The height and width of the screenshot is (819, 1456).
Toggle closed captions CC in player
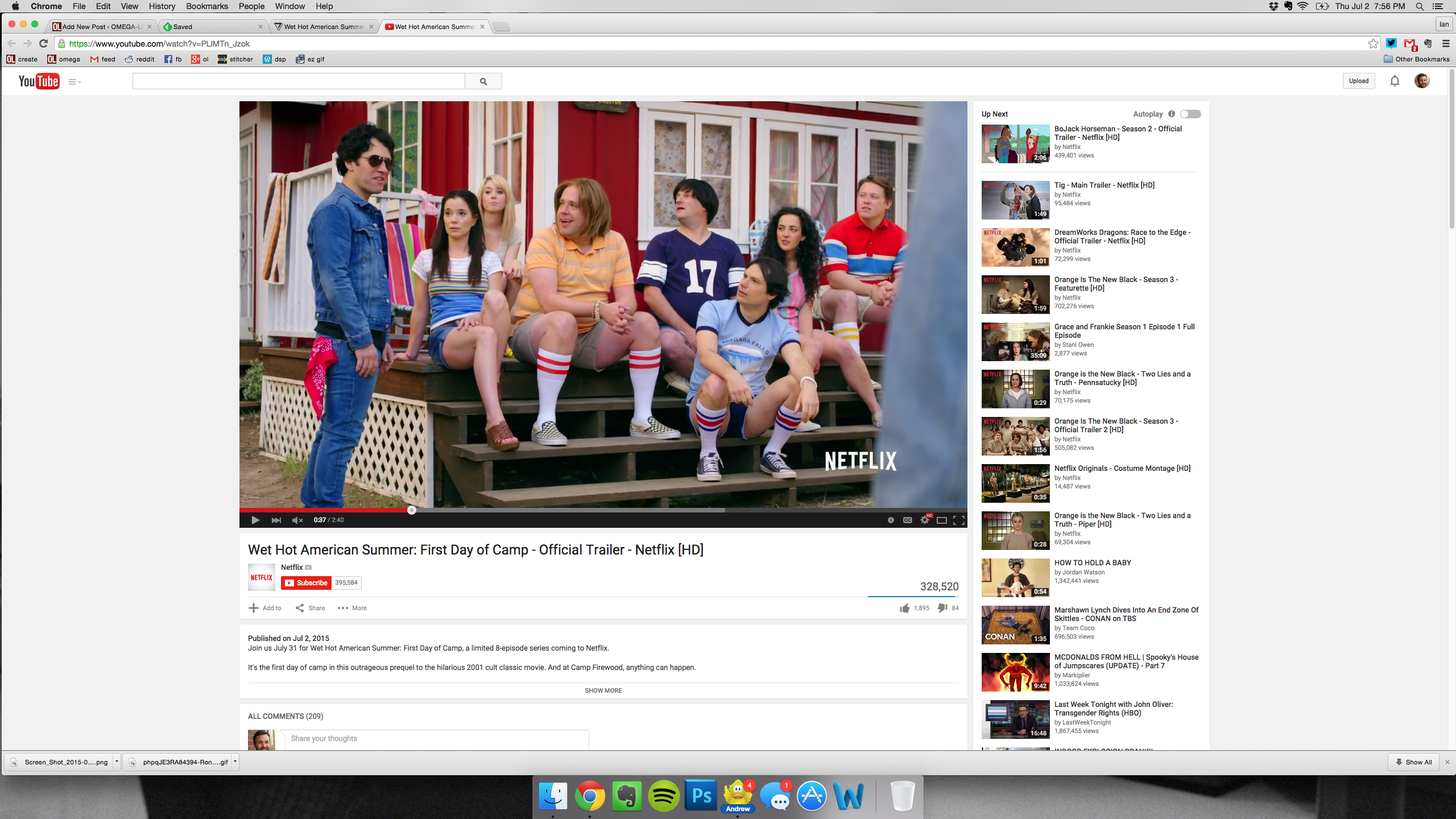tap(908, 520)
